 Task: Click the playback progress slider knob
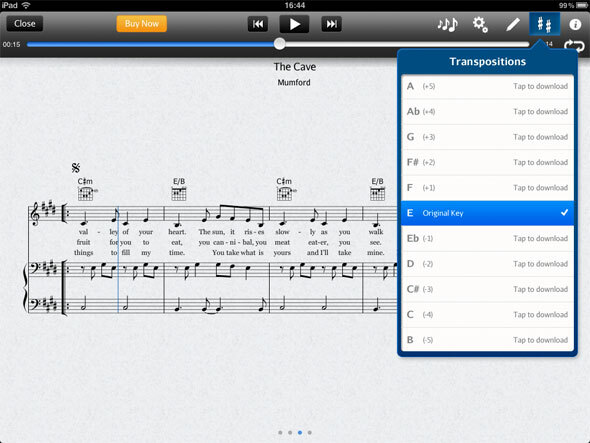[x=280, y=44]
